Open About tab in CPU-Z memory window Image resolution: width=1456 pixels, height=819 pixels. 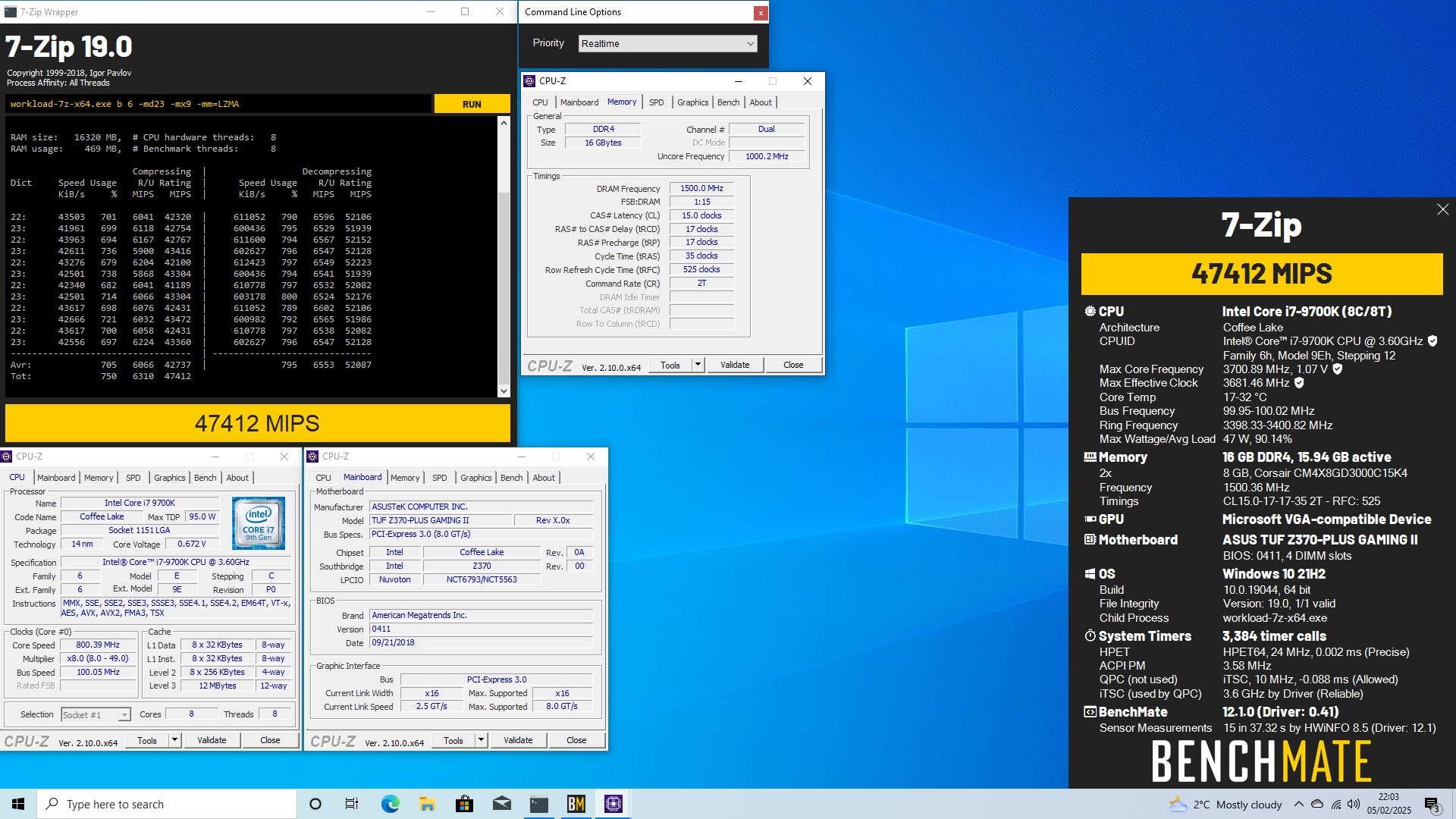[x=761, y=102]
